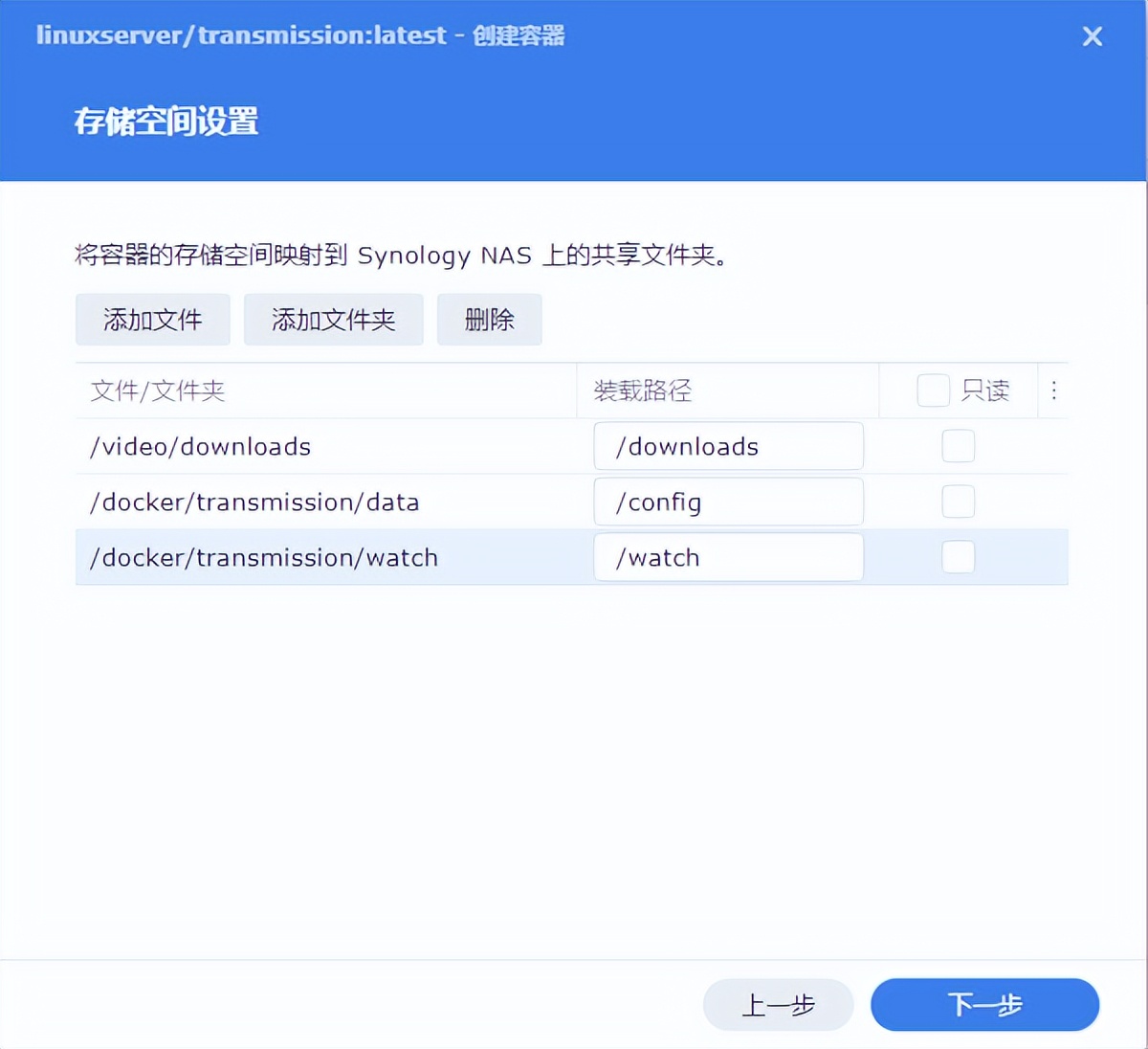Image resolution: width=1148 pixels, height=1049 pixels.
Task: Enable read-only for /docker/transmission/watch mapping
Action: coord(958,557)
